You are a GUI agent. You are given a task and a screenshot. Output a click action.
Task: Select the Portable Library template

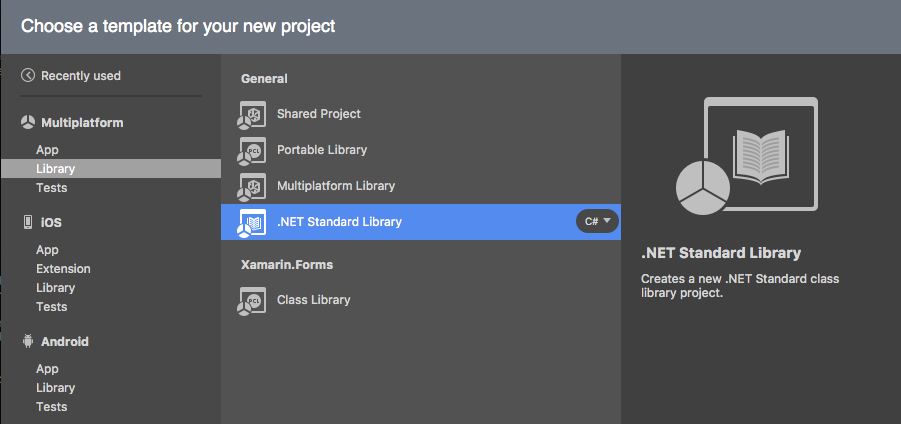322,150
